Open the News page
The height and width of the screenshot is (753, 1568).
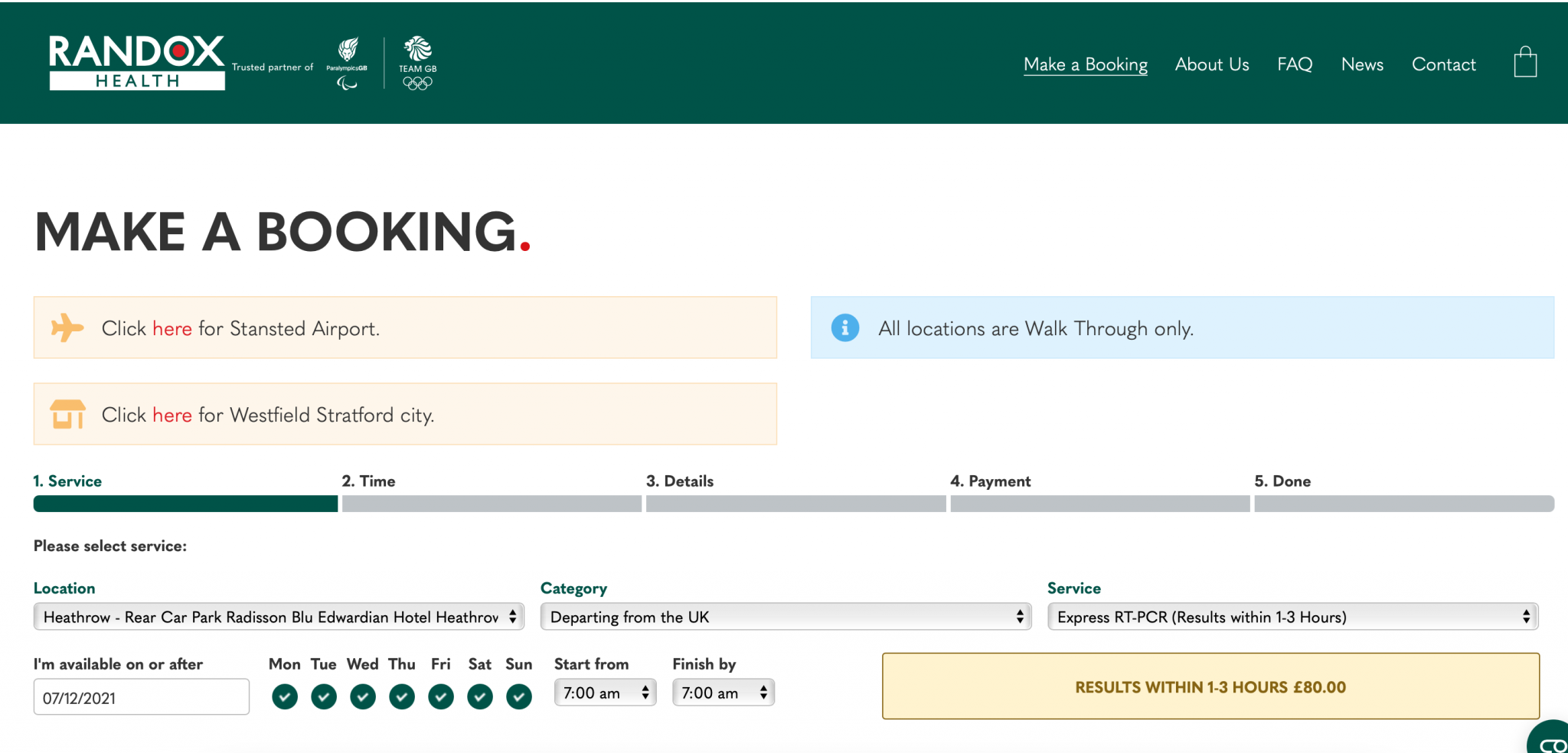[1362, 64]
